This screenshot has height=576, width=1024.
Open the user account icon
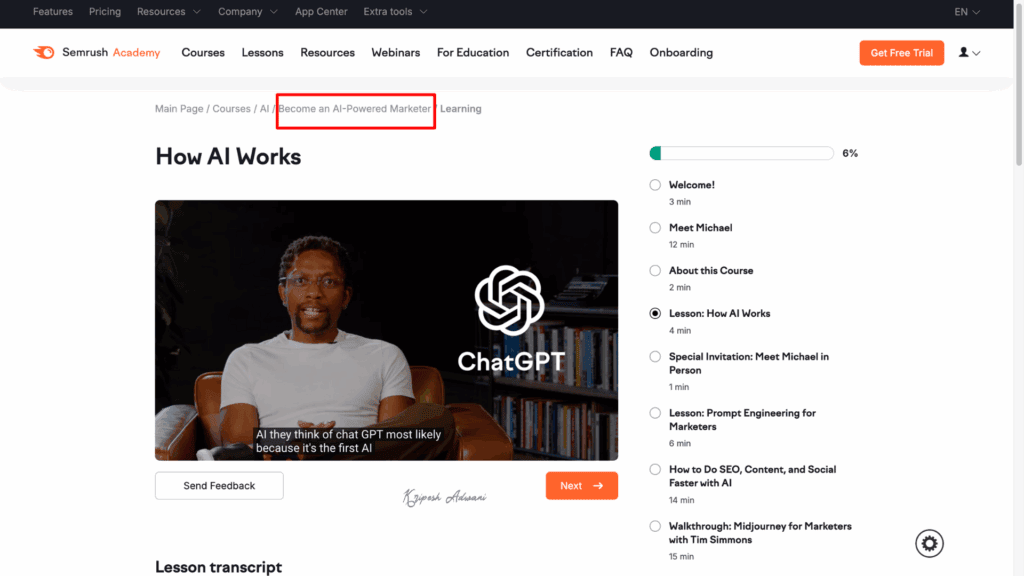click(x=963, y=52)
